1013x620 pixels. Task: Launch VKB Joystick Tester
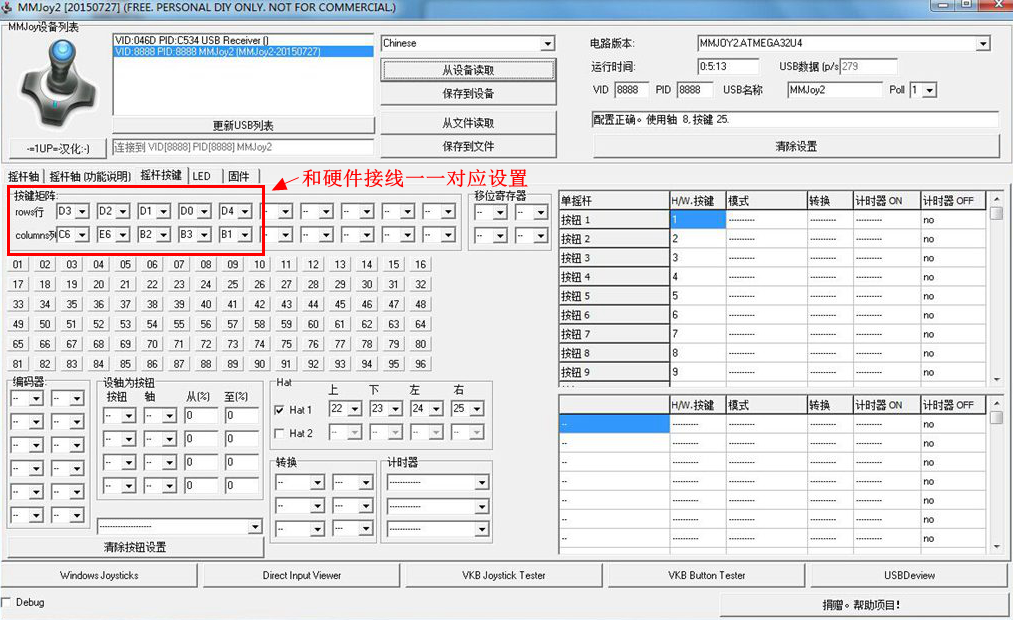click(x=504, y=575)
